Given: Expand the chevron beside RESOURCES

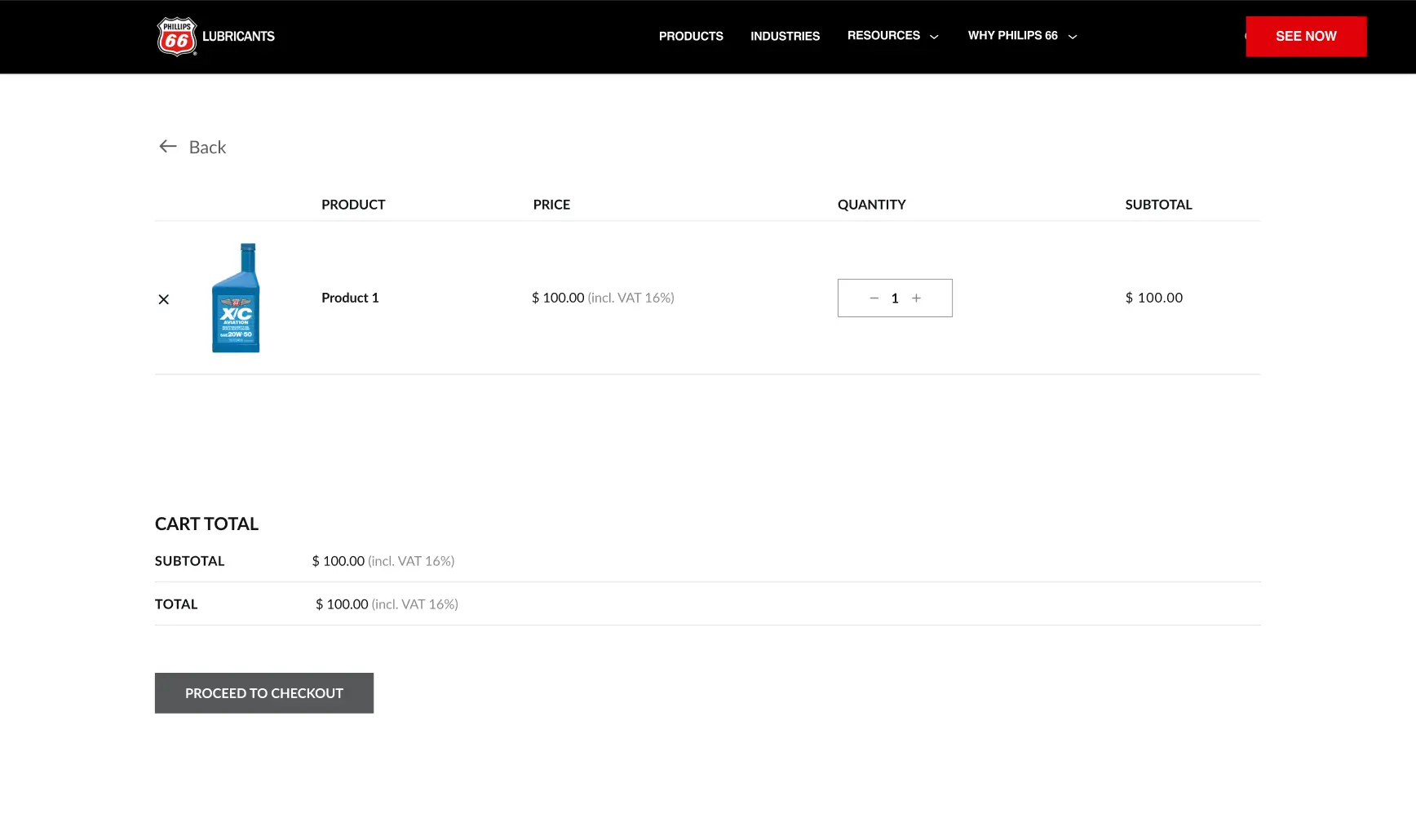Looking at the screenshot, I should pyautogui.click(x=934, y=37).
